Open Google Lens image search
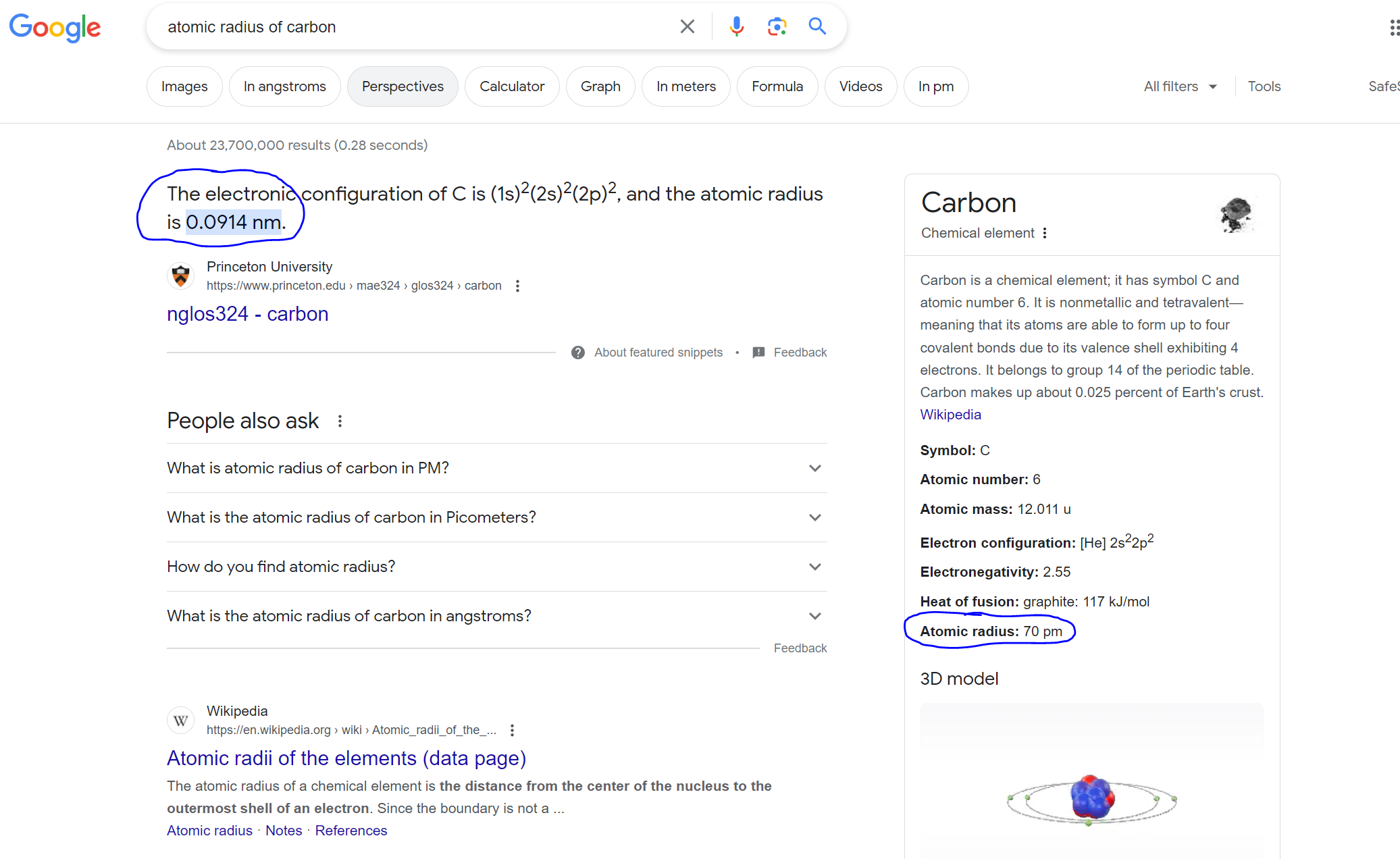1400x859 pixels. pos(777,27)
